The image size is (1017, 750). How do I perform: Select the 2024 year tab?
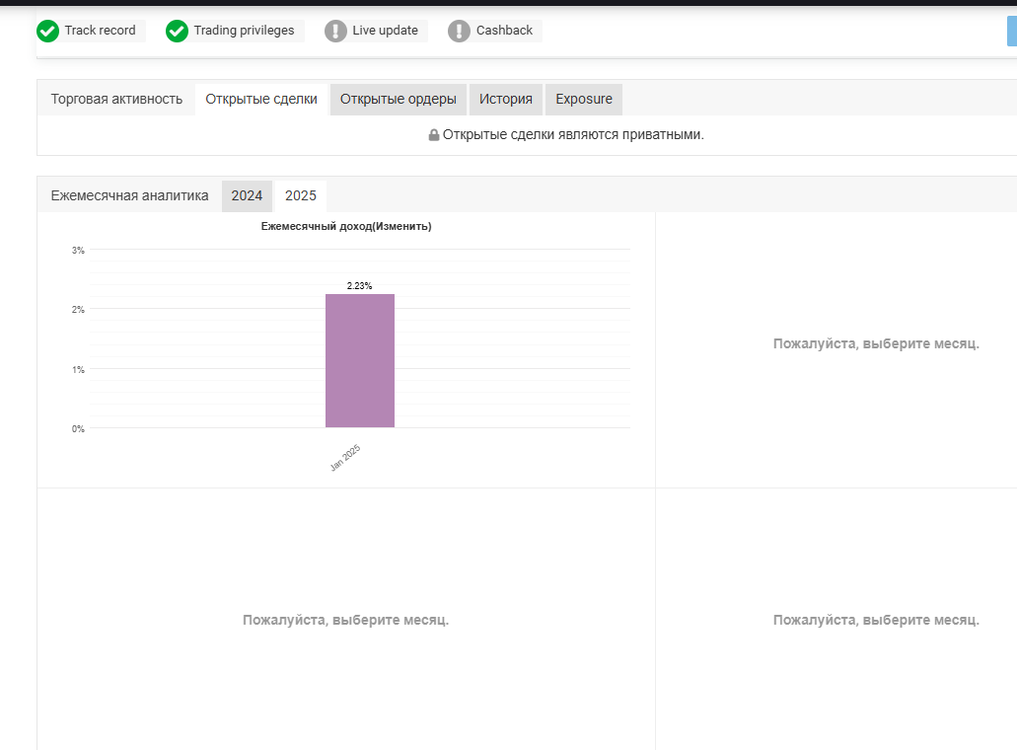point(247,196)
